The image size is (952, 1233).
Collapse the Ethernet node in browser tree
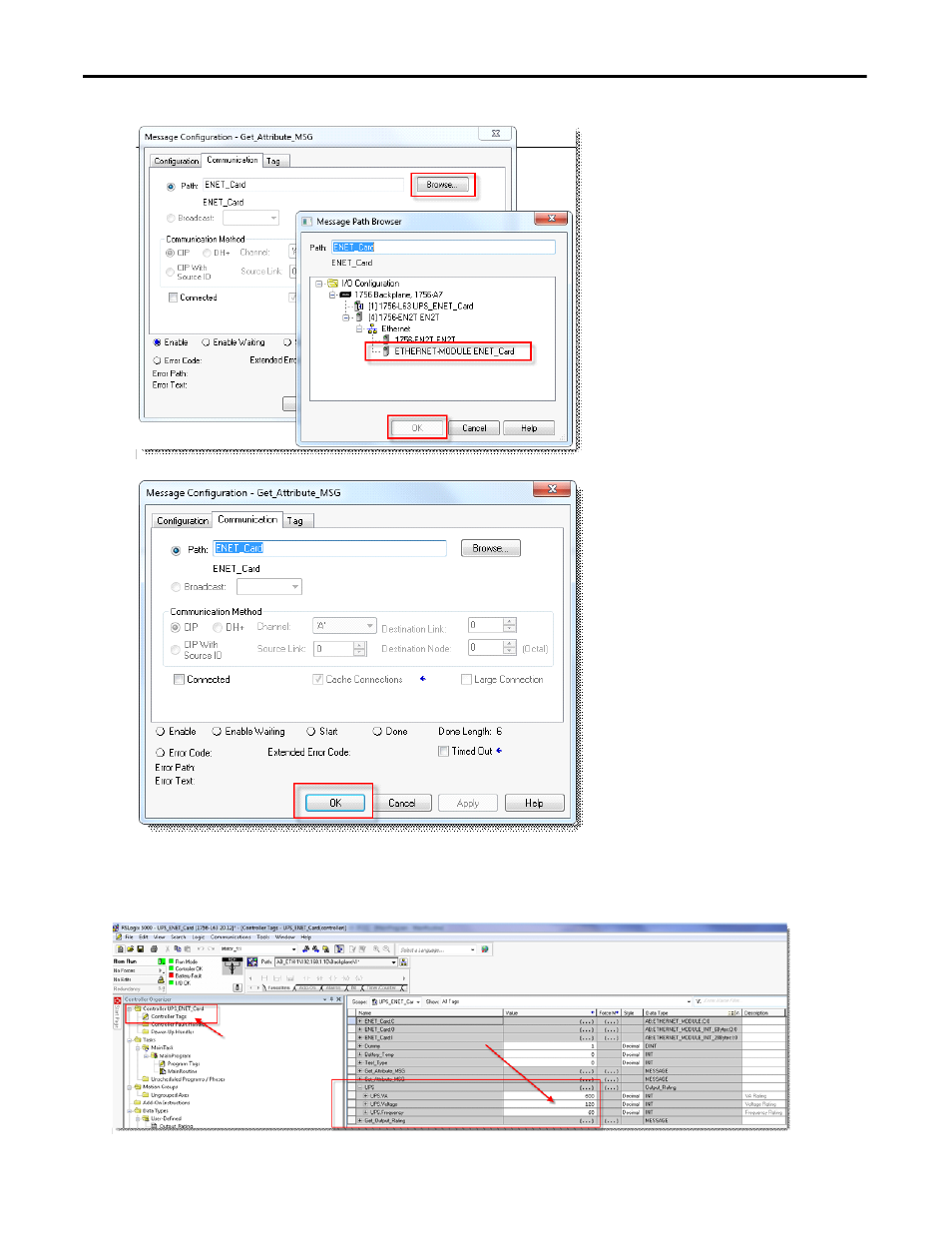(x=359, y=328)
